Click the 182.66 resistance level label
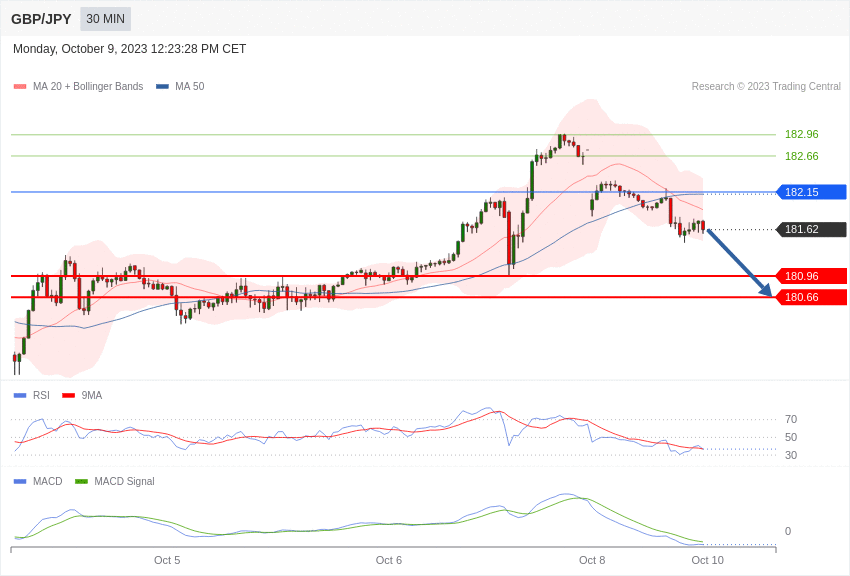The image size is (850, 576). click(x=802, y=156)
